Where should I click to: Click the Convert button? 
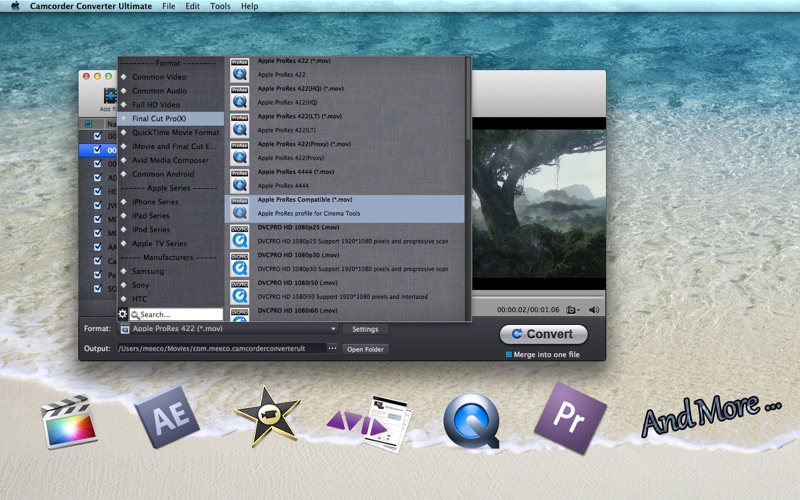(543, 334)
